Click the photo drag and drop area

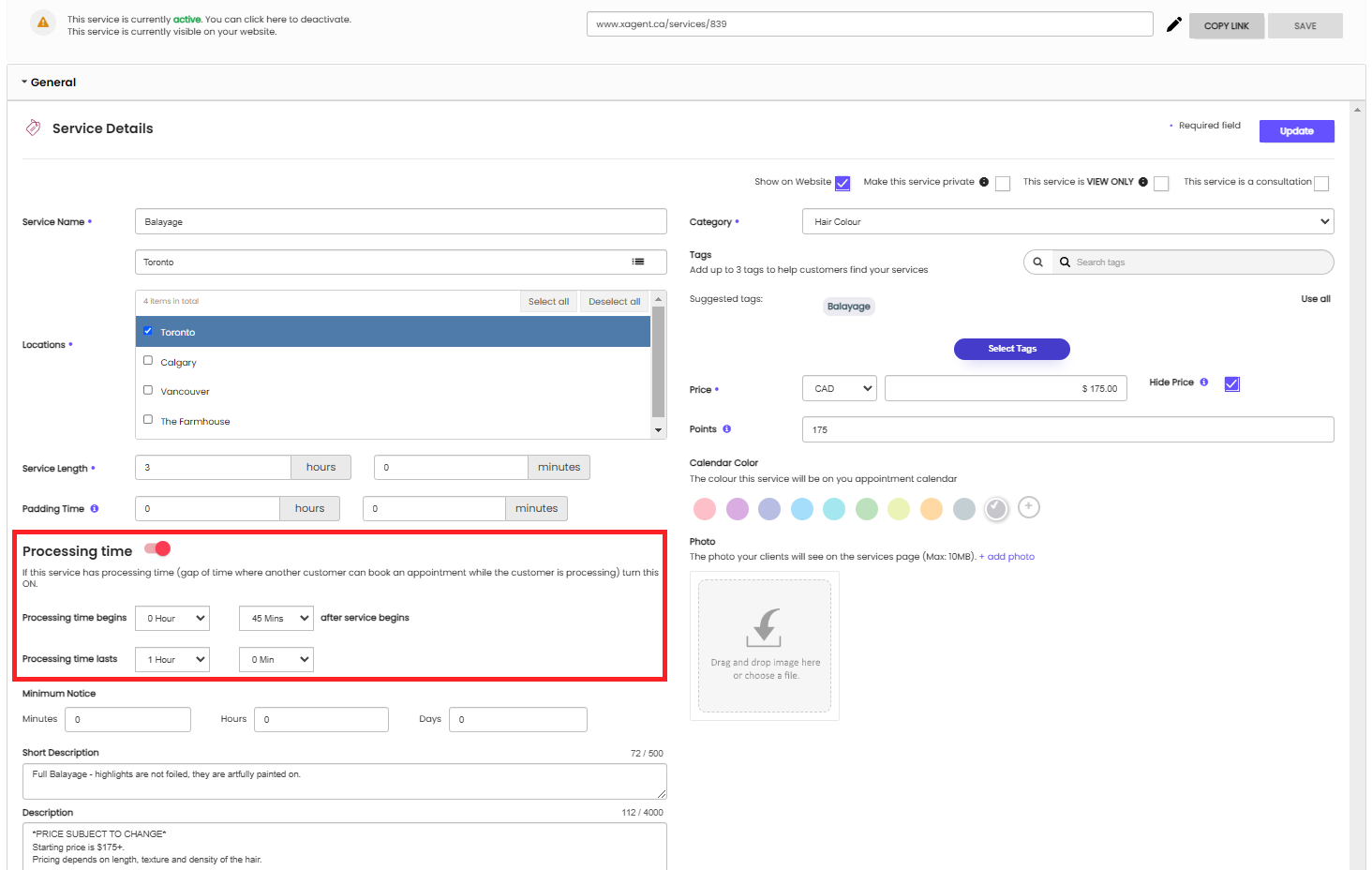click(x=765, y=646)
